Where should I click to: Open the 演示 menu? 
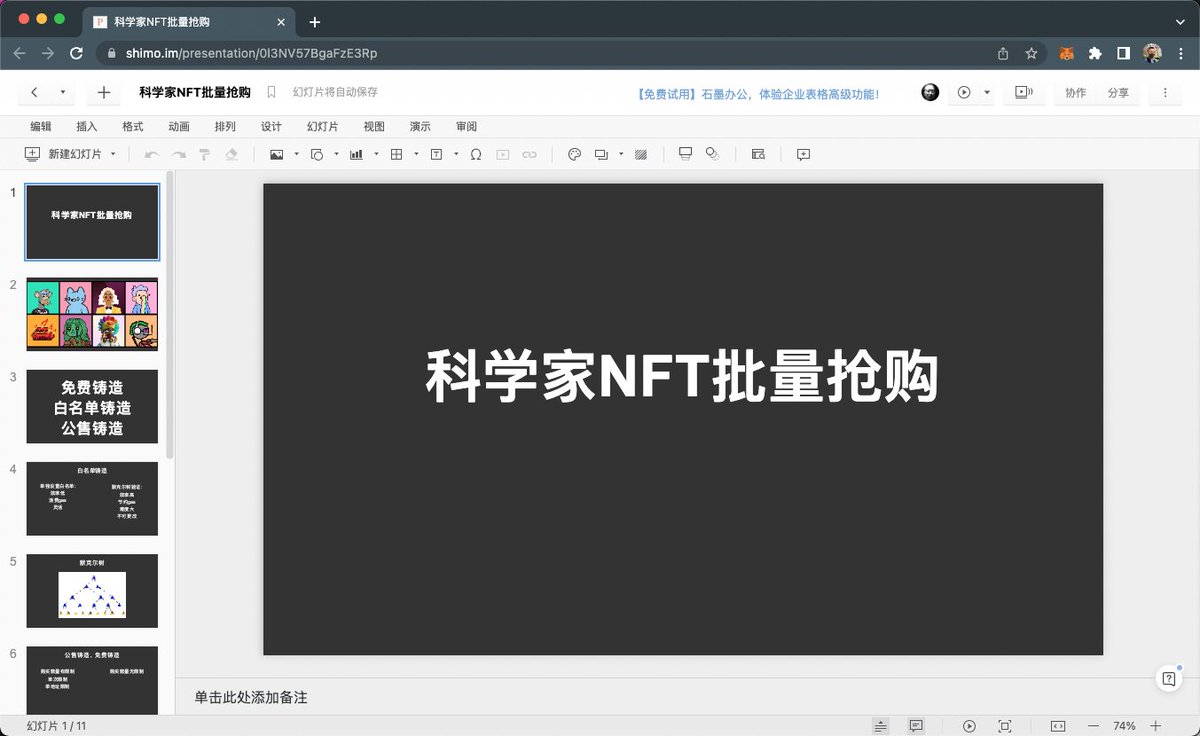[420, 126]
